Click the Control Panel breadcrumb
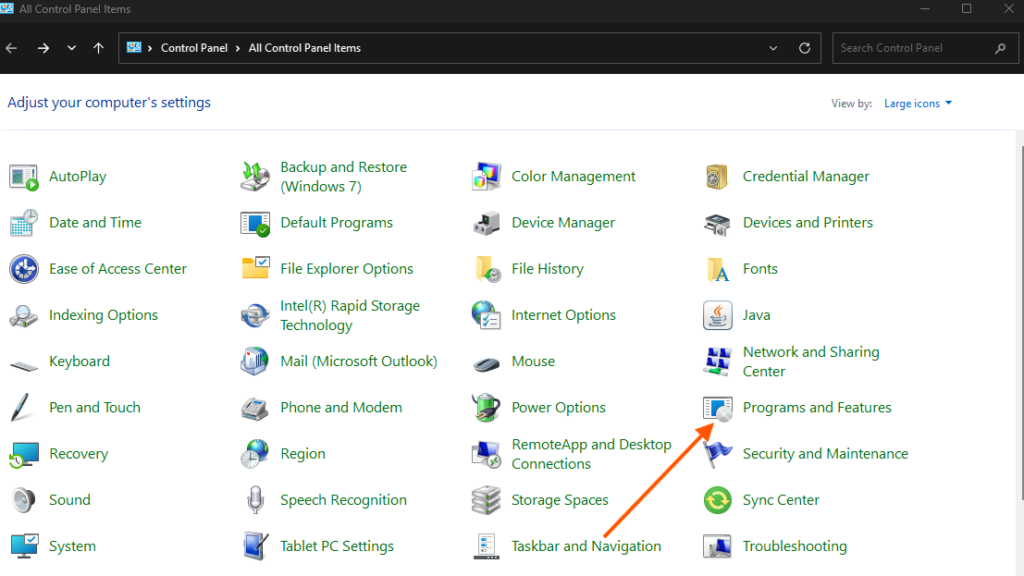This screenshot has height=576, width=1024. 194,48
